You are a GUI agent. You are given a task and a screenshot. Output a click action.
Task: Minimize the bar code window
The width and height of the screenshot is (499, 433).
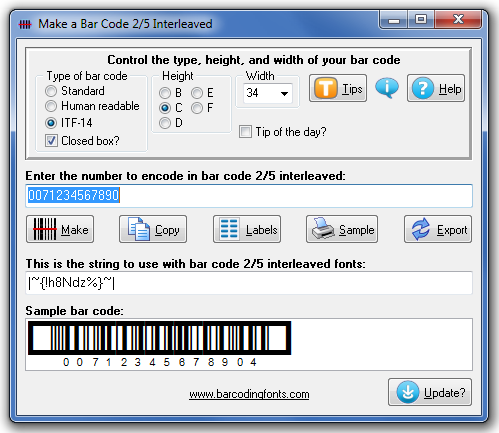click(394, 20)
